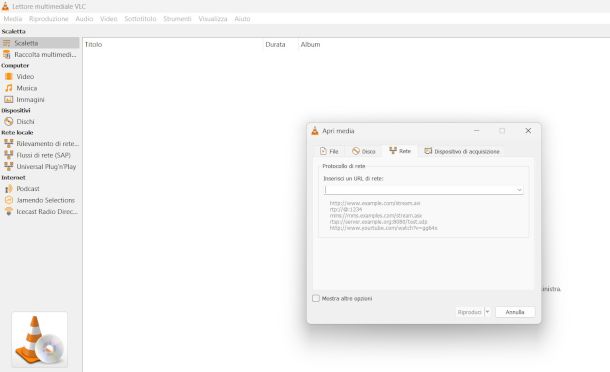610x372 pixels.
Task: Click the Annulla button
Action: (515, 312)
